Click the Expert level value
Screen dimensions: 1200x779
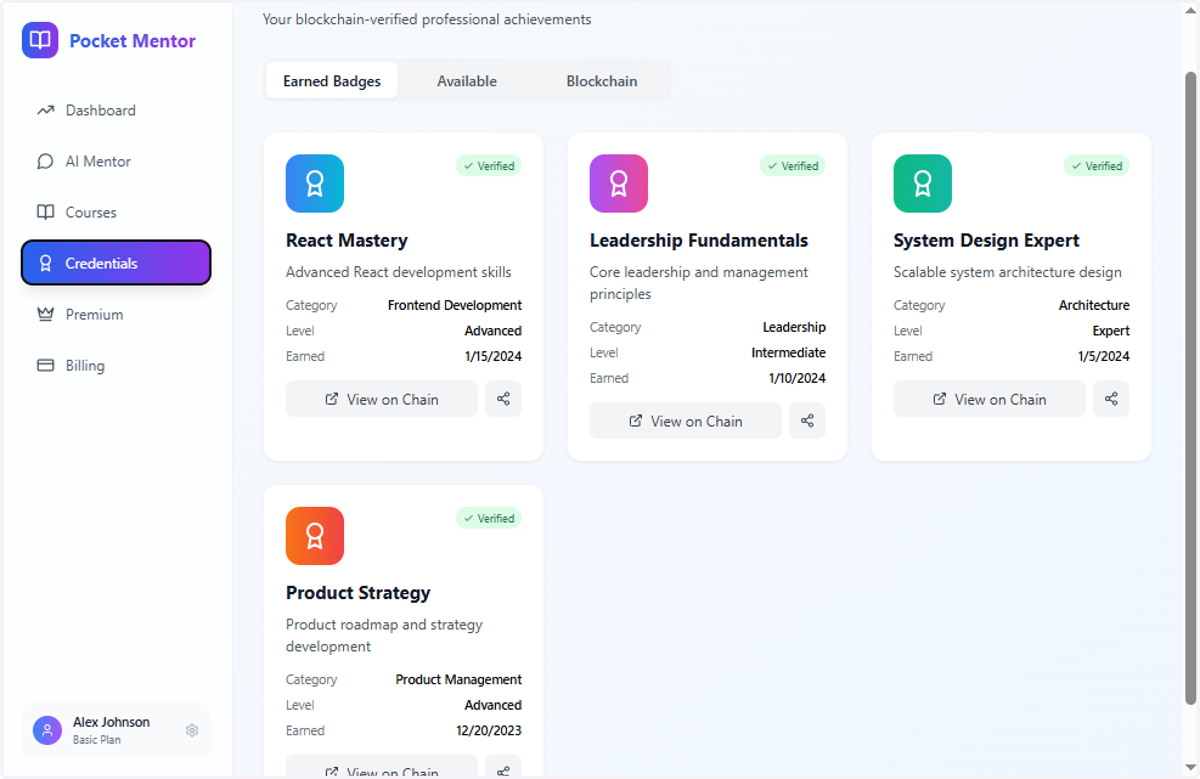(x=1111, y=330)
